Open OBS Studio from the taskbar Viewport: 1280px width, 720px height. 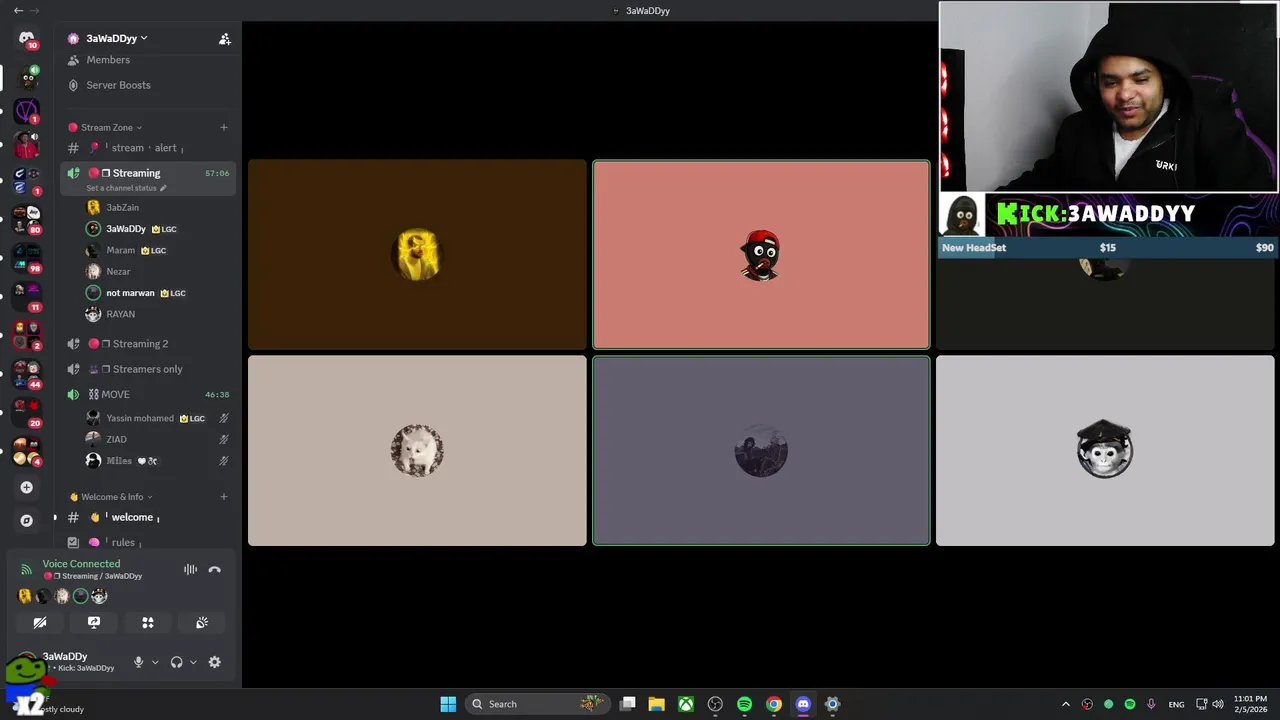(x=715, y=704)
